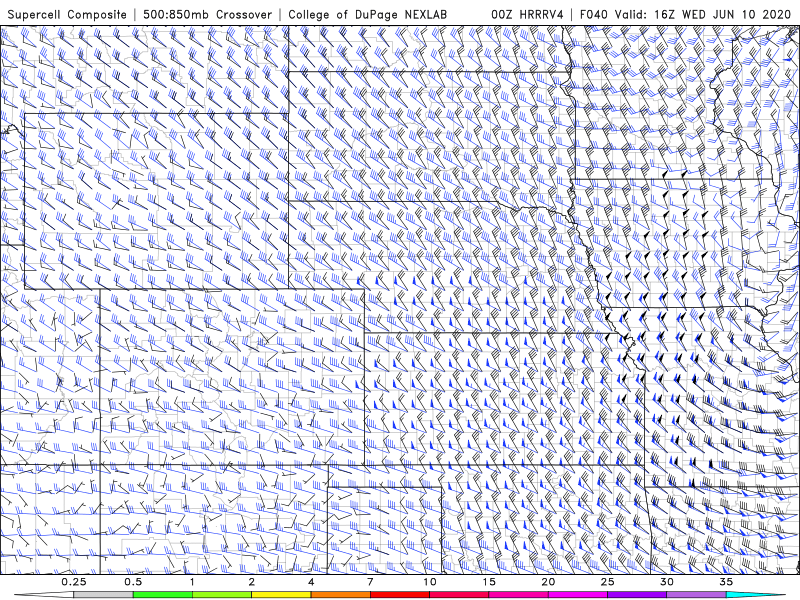Click the orange 4–7 color bar segment
Image resolution: width=800 pixels, height=600 pixels.
340,595
